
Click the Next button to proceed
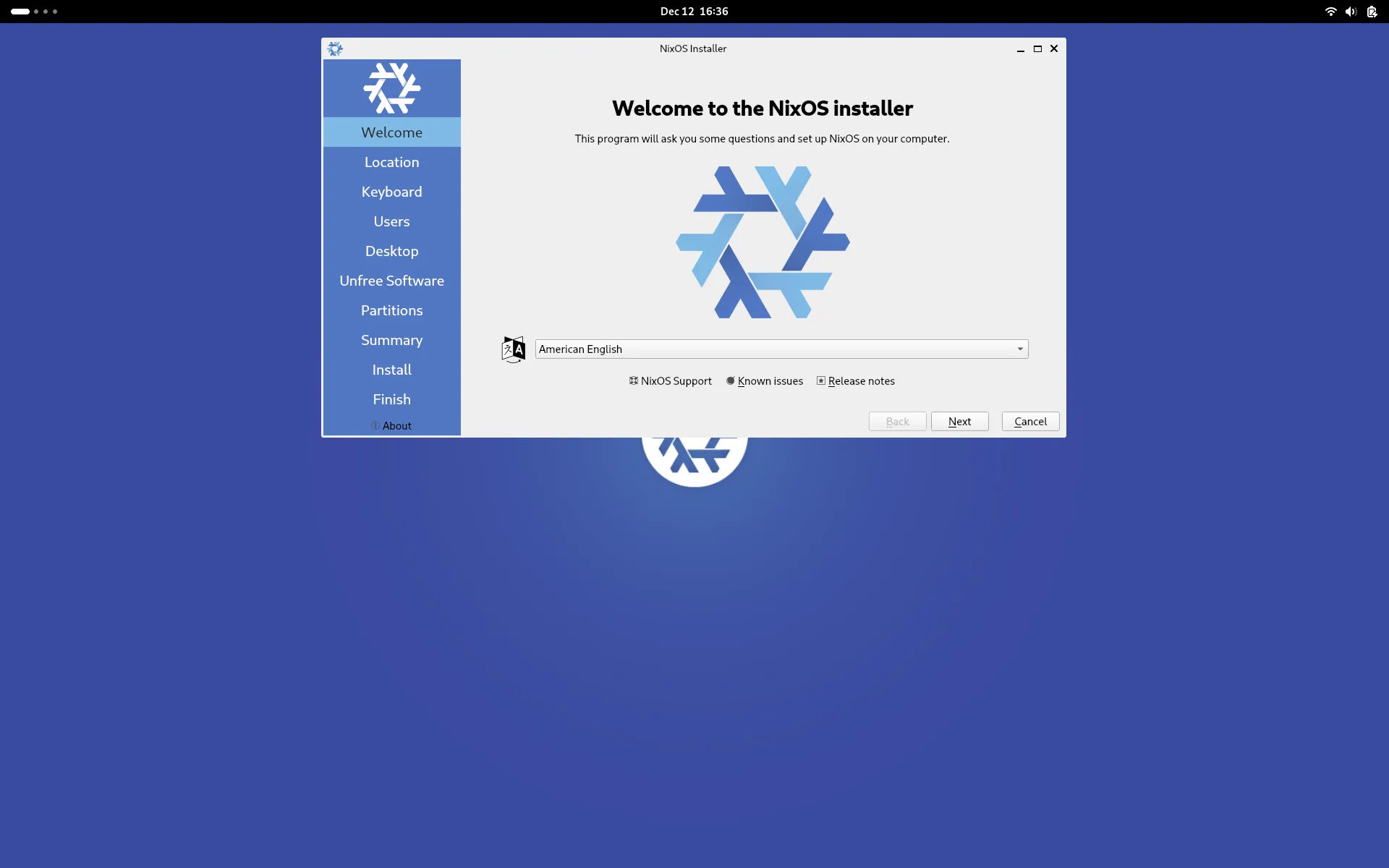[959, 420]
